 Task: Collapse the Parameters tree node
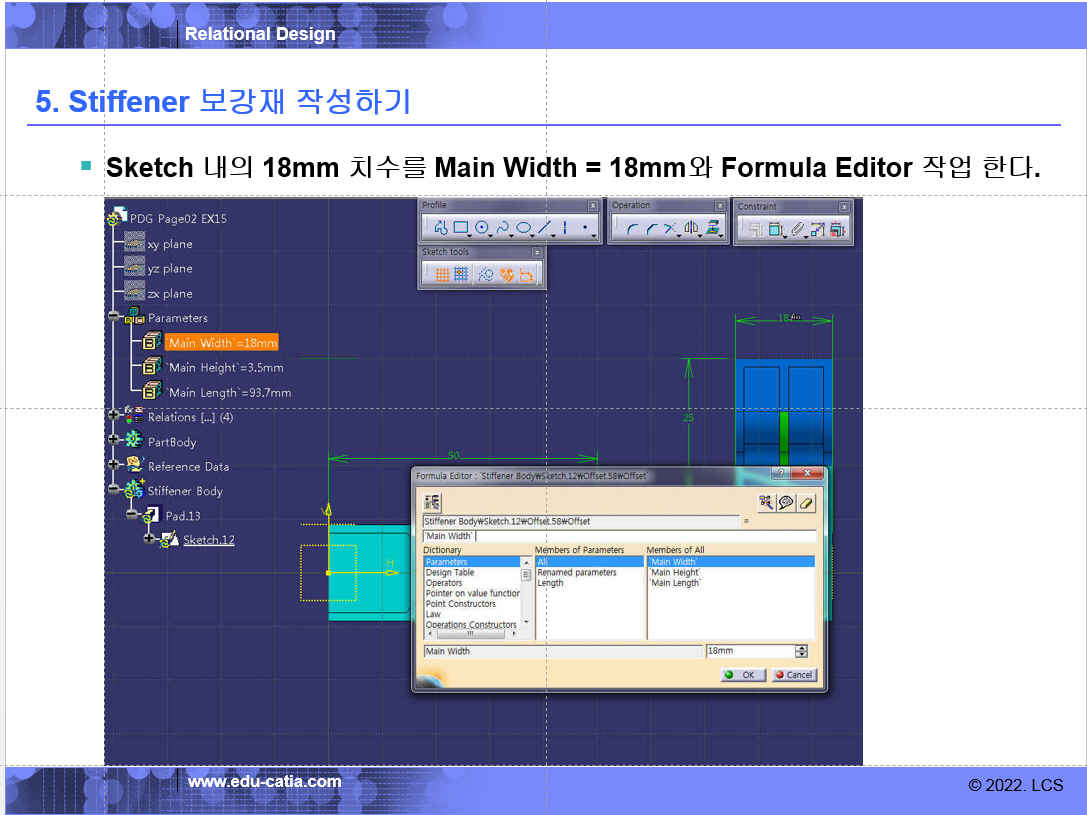[x=114, y=318]
